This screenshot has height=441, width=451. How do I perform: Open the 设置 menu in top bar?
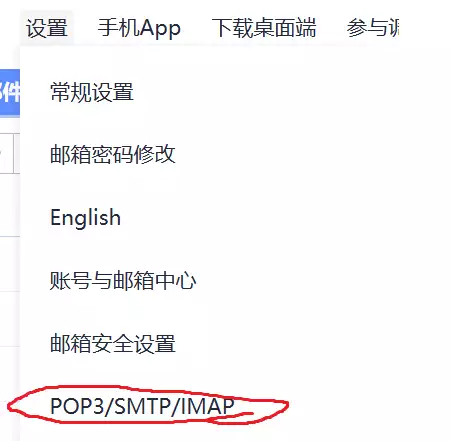[x=47, y=28]
